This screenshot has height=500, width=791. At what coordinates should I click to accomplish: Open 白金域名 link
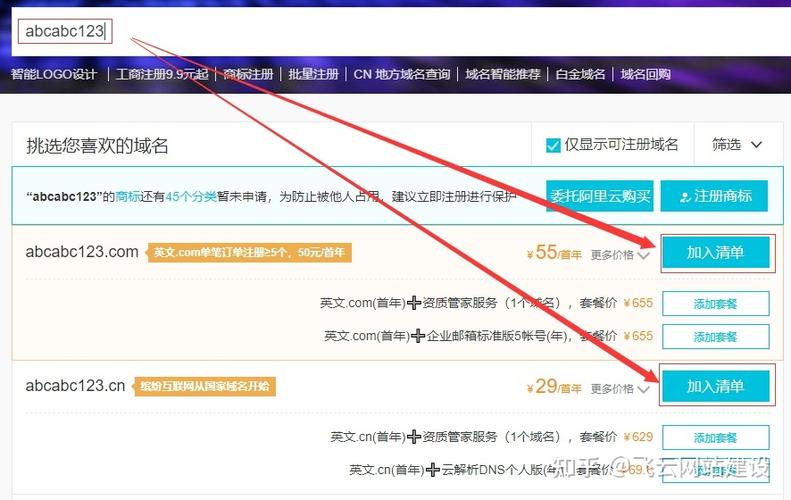click(580, 75)
